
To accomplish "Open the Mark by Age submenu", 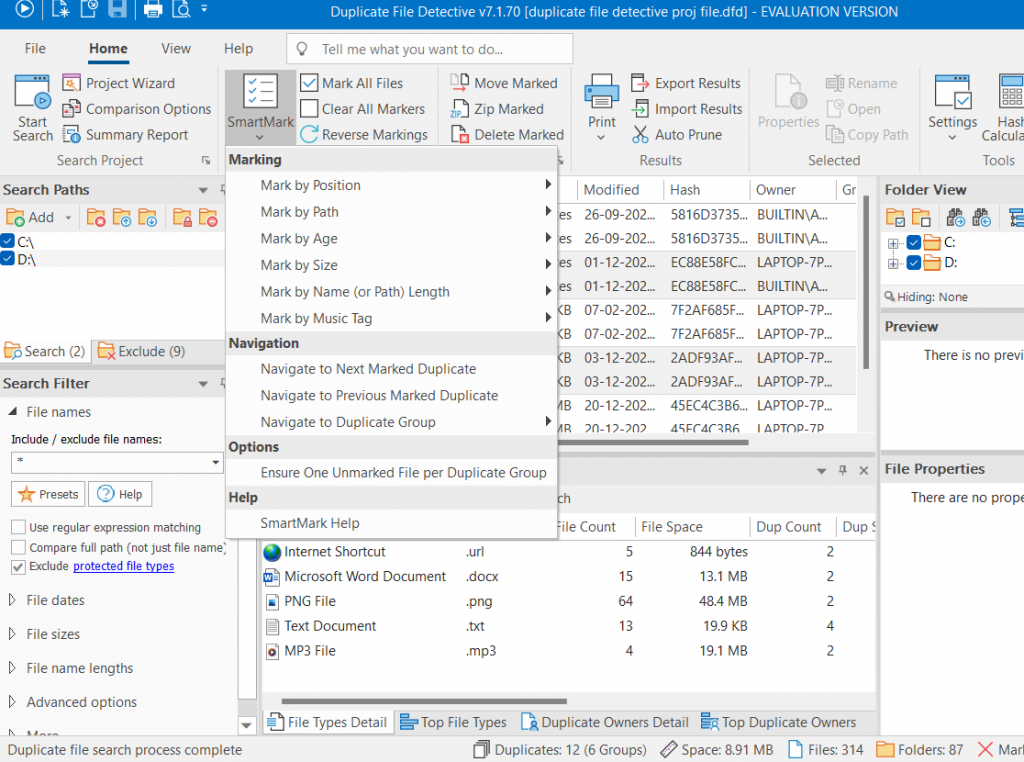I will click(x=391, y=239).
